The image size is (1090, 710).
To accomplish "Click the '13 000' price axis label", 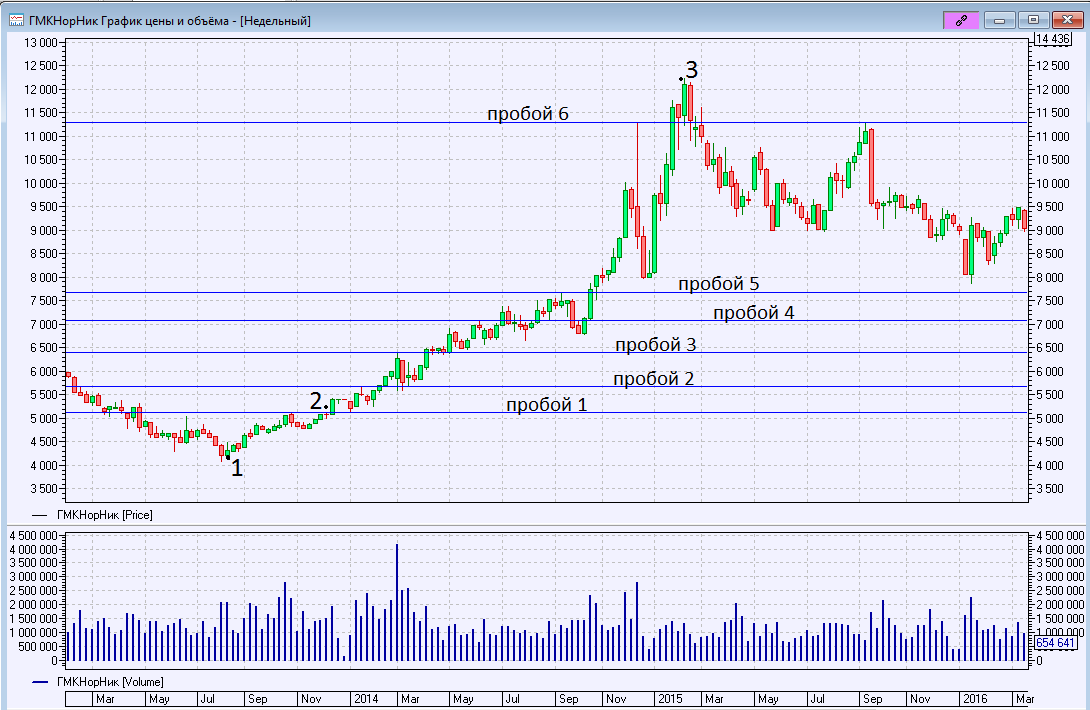I will [x=40, y=42].
